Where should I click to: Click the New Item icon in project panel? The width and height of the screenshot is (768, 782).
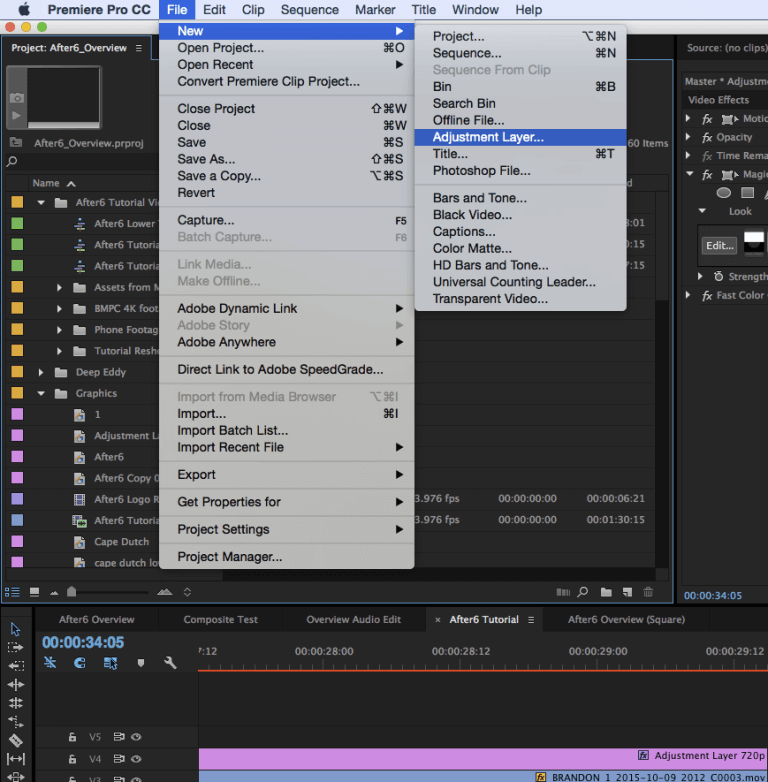point(627,592)
